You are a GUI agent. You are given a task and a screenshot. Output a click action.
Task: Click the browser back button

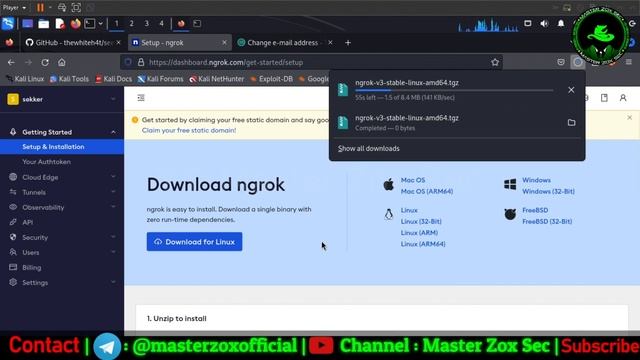point(11,62)
